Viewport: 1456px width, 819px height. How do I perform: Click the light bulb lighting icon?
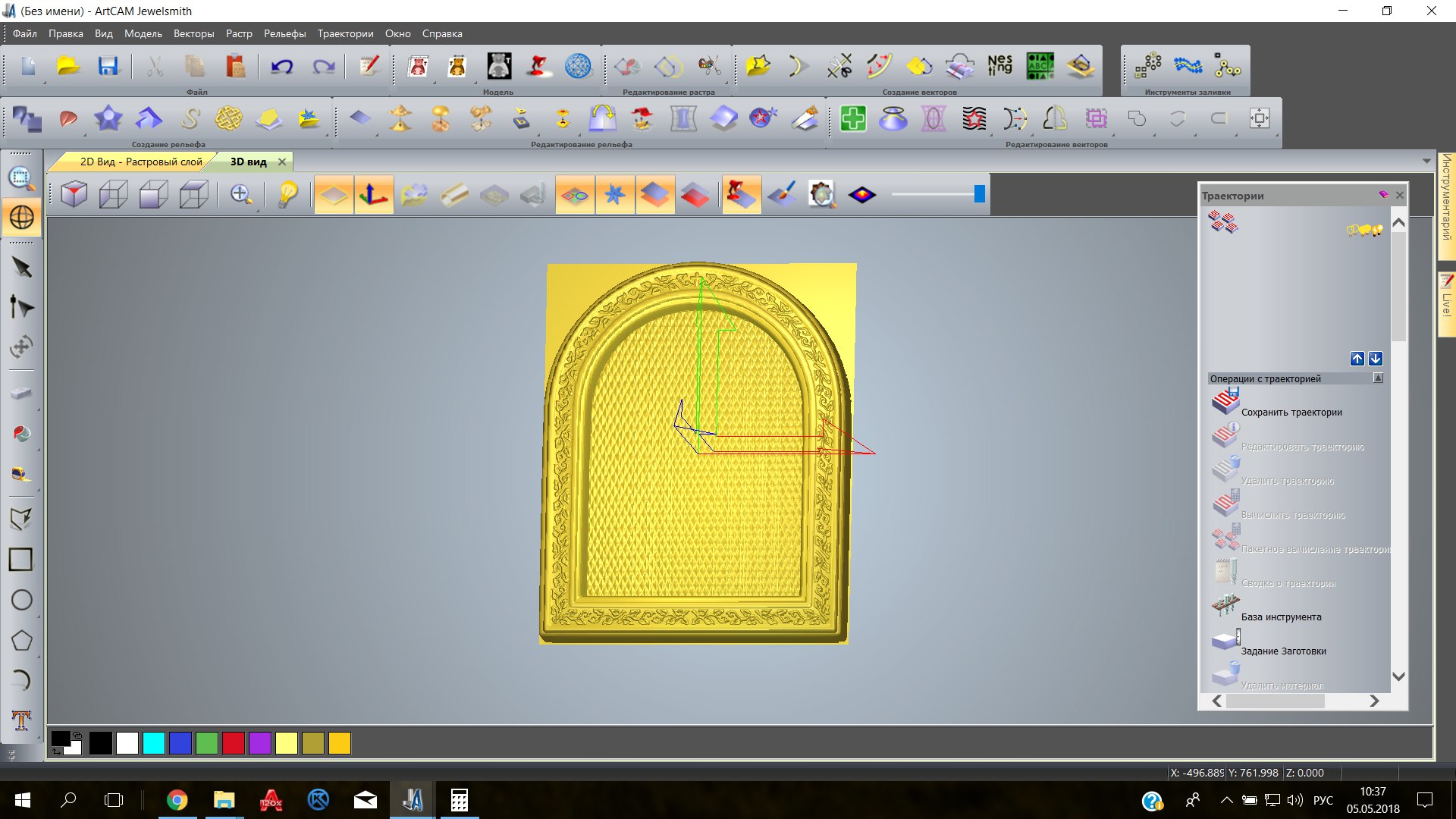[x=287, y=195]
